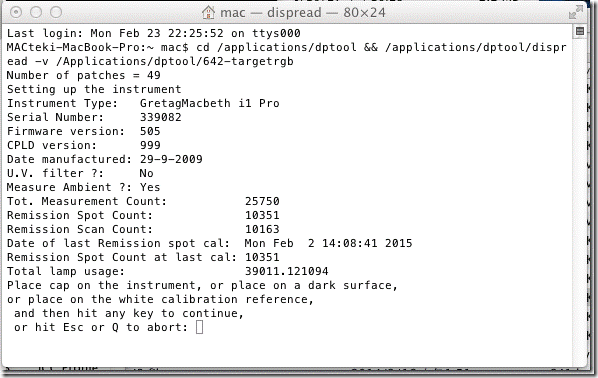The height and width of the screenshot is (378, 598).
Task: Click 'or place on the white calibration reference' line
Action: tap(160, 299)
